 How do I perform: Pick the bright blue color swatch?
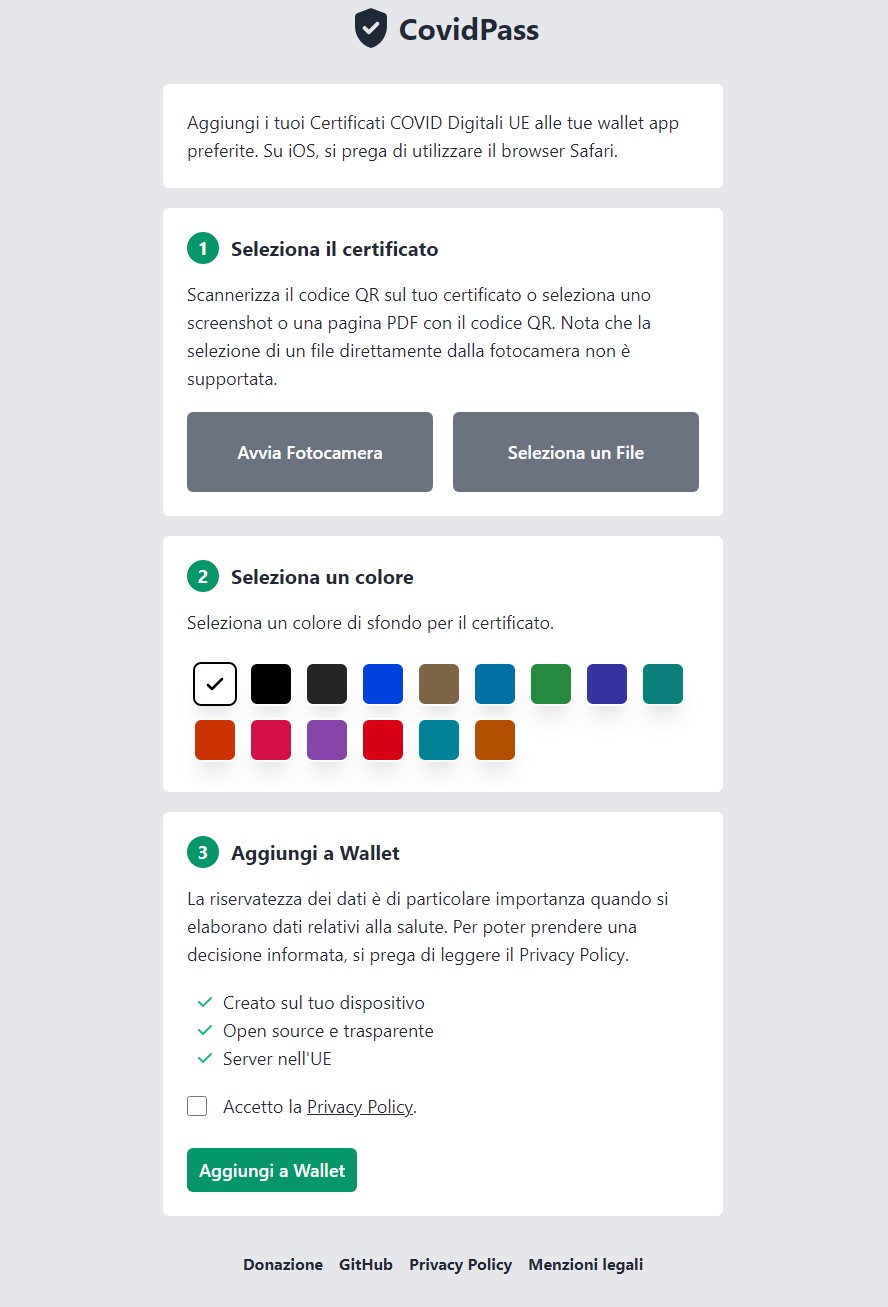(383, 684)
